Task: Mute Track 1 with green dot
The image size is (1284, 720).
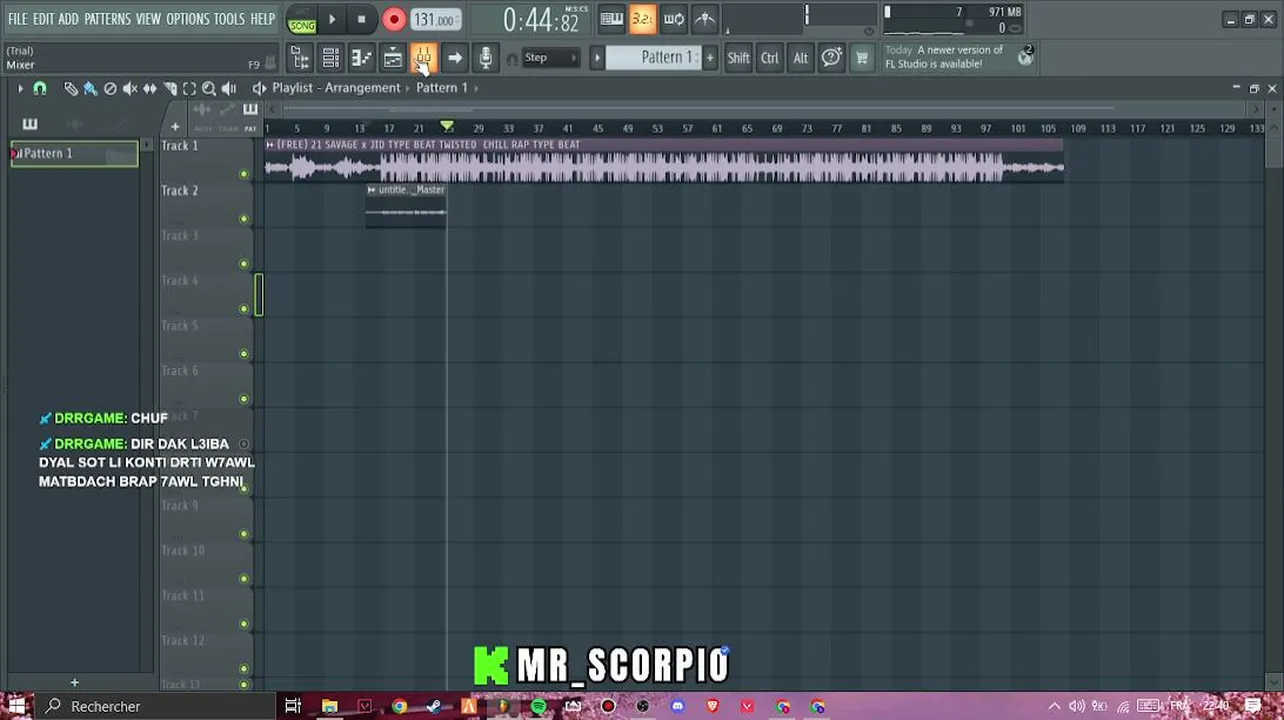Action: 243,175
